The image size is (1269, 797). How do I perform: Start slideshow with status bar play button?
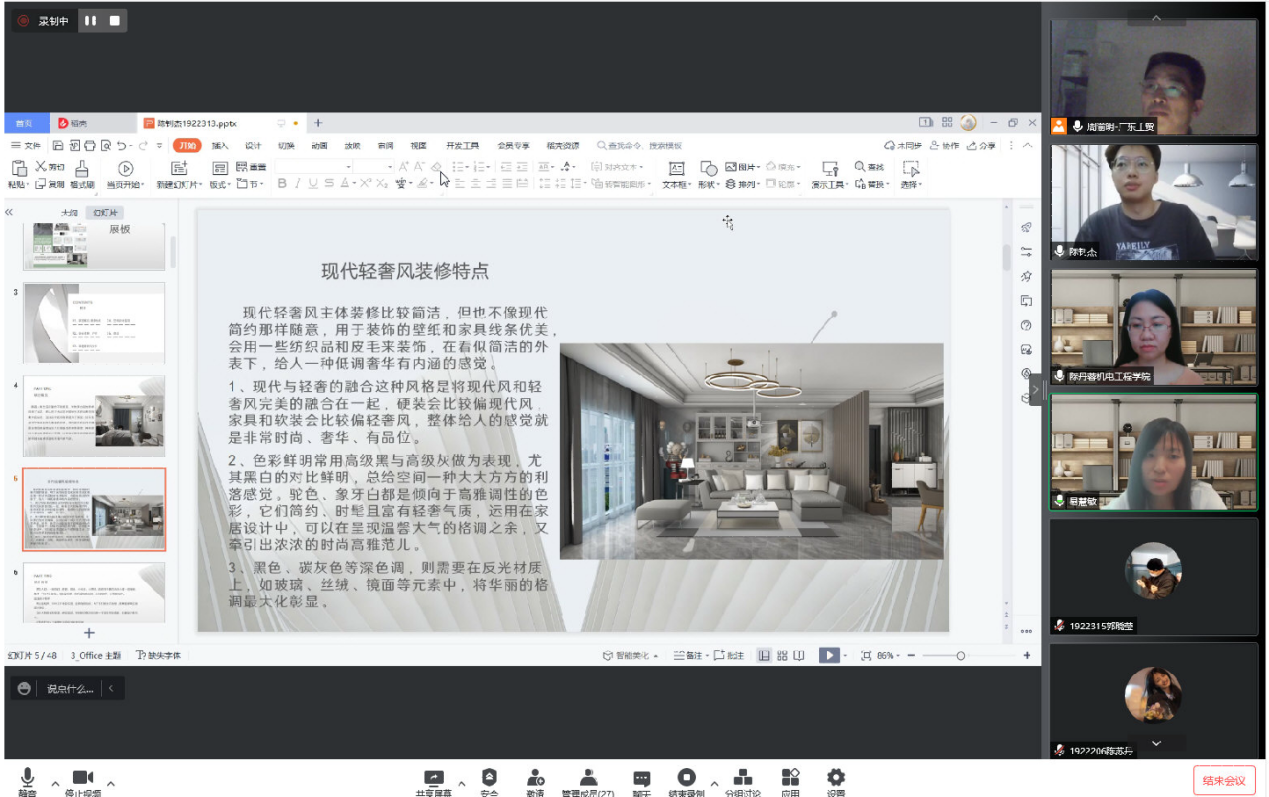coord(828,655)
